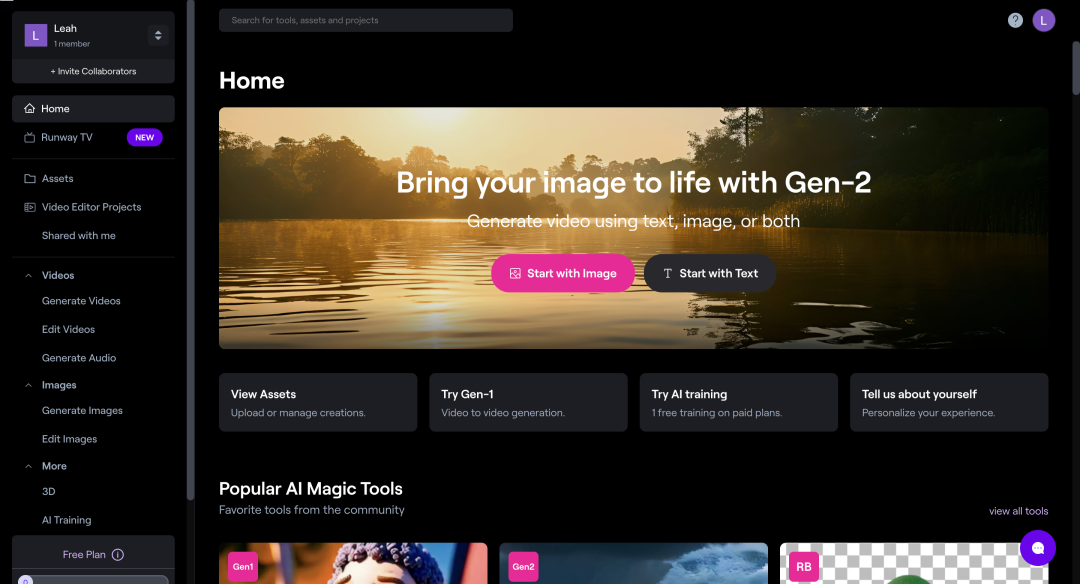Open the Leah workspace switcher dropdown

[x=158, y=35]
